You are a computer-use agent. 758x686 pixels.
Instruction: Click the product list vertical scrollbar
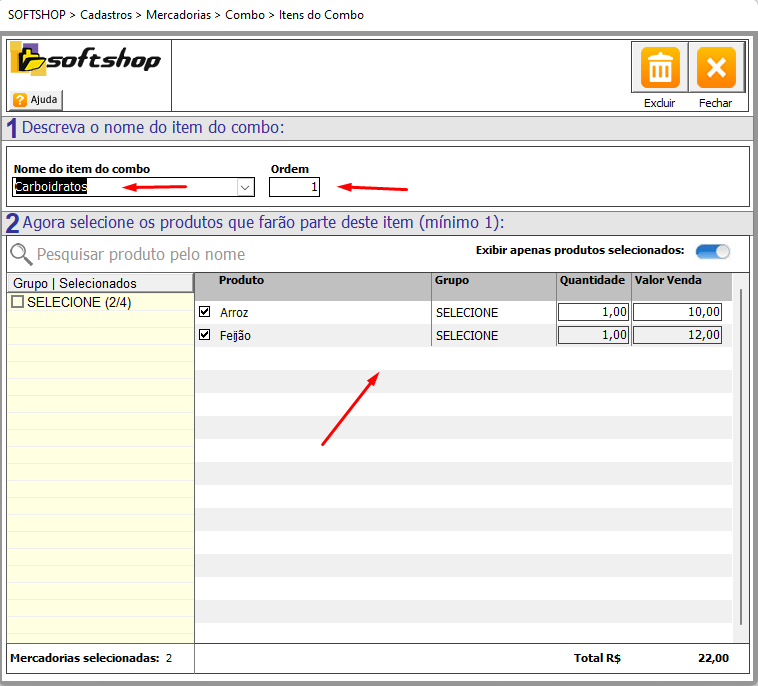coord(741,450)
